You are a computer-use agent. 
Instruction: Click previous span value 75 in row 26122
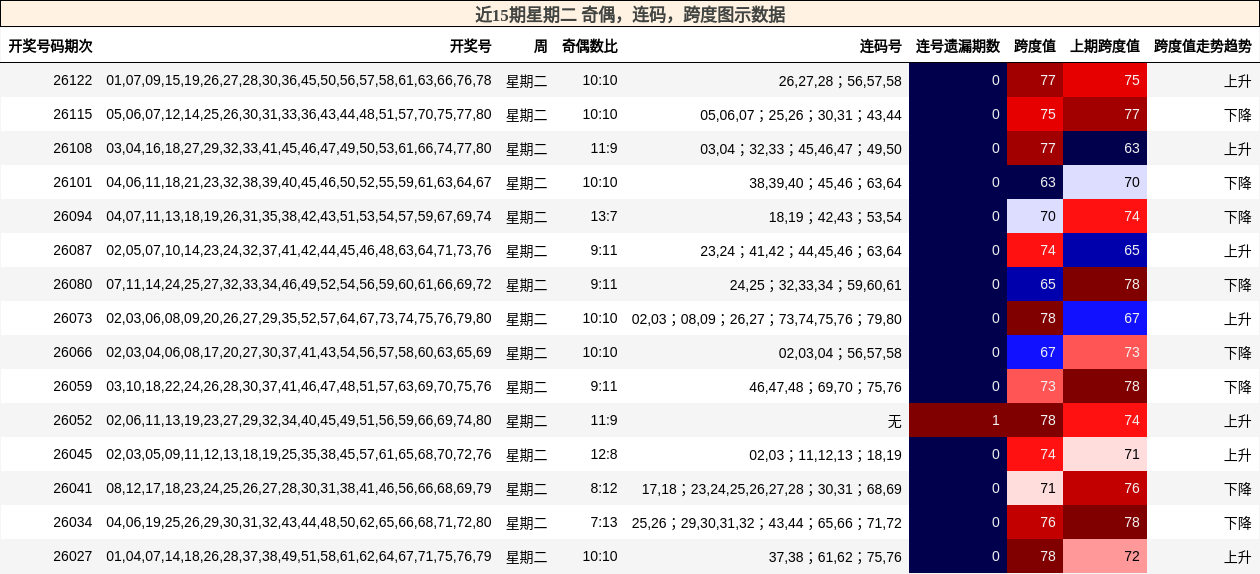(x=1105, y=80)
